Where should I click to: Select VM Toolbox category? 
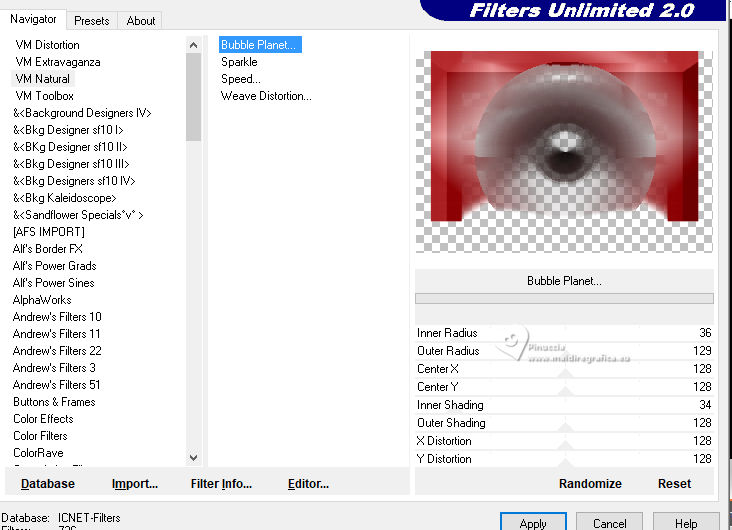pyautogui.click(x=44, y=96)
